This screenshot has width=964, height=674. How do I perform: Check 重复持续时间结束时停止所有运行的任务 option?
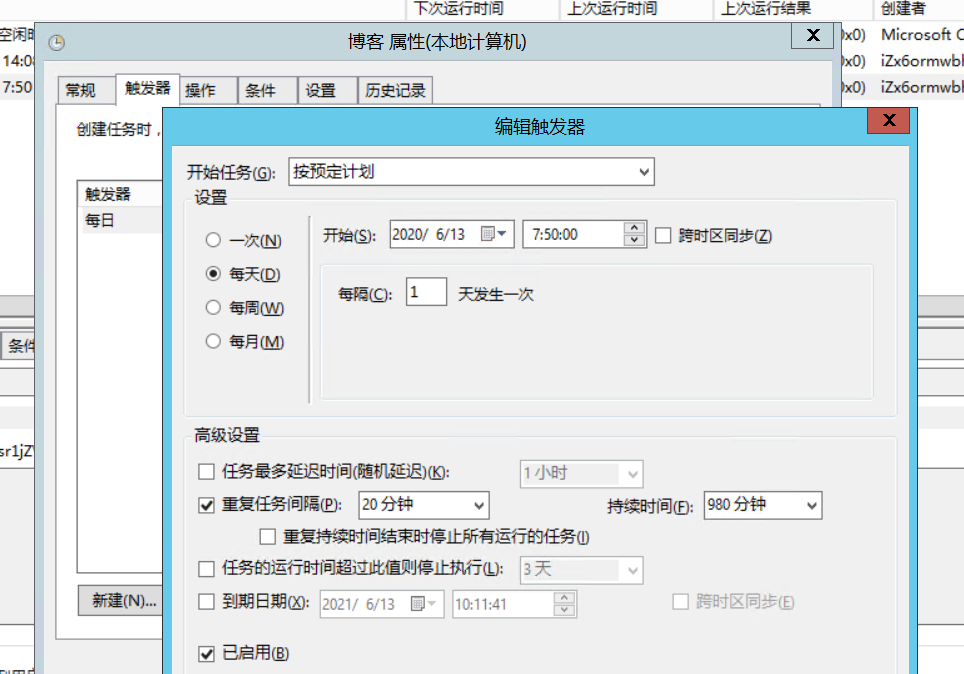[x=267, y=537]
